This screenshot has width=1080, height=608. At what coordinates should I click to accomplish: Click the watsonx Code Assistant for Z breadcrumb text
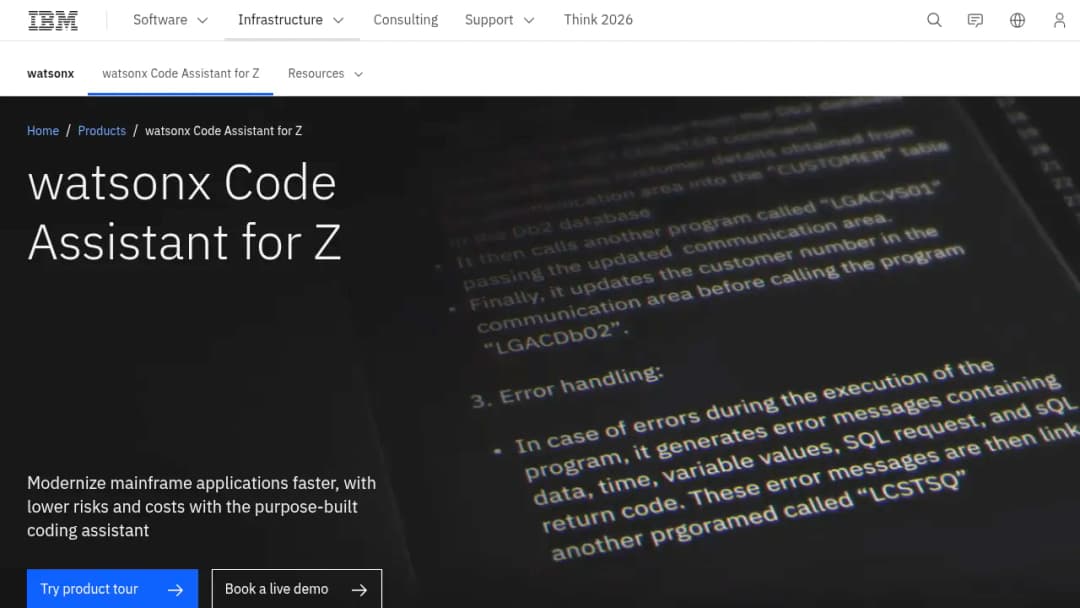coord(223,131)
